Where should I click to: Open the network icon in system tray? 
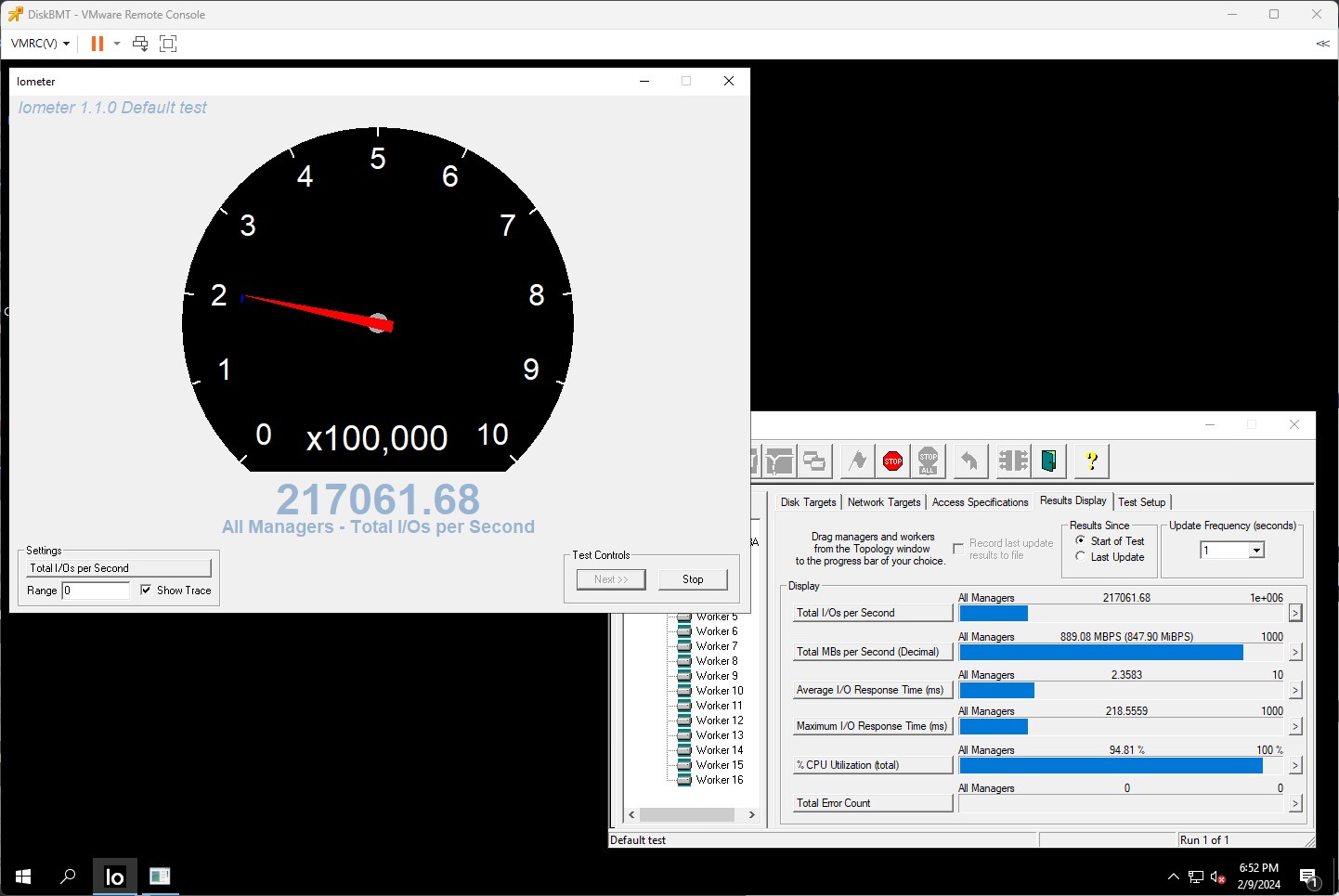coord(1196,877)
